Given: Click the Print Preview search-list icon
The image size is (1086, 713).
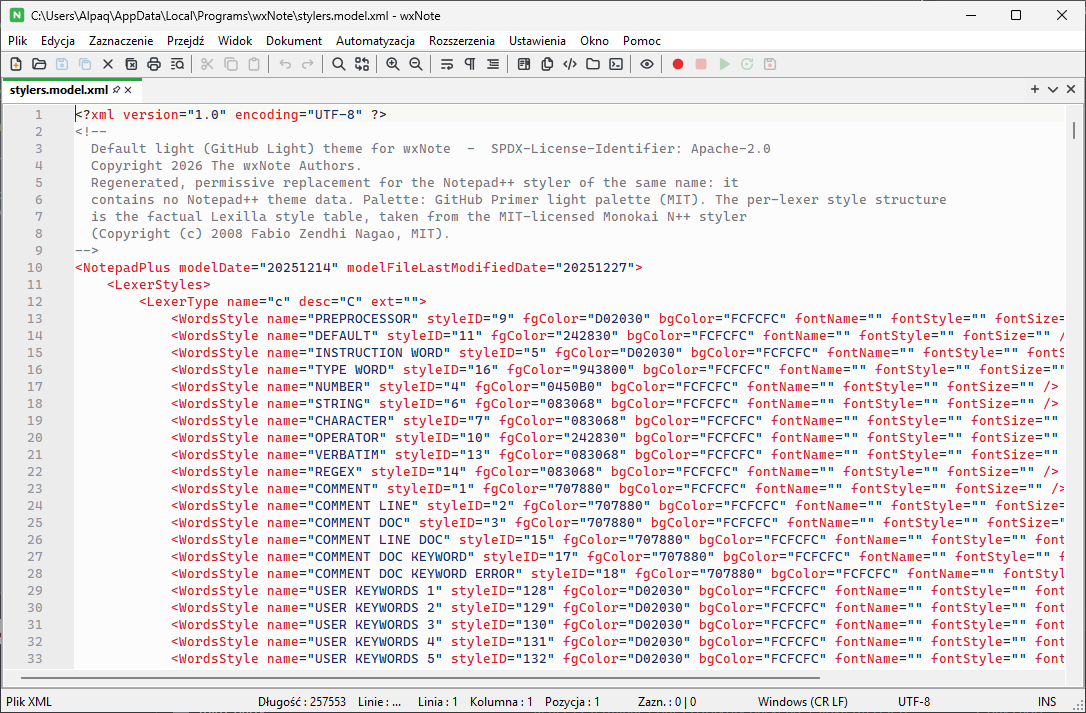Looking at the screenshot, I should pos(177,64).
